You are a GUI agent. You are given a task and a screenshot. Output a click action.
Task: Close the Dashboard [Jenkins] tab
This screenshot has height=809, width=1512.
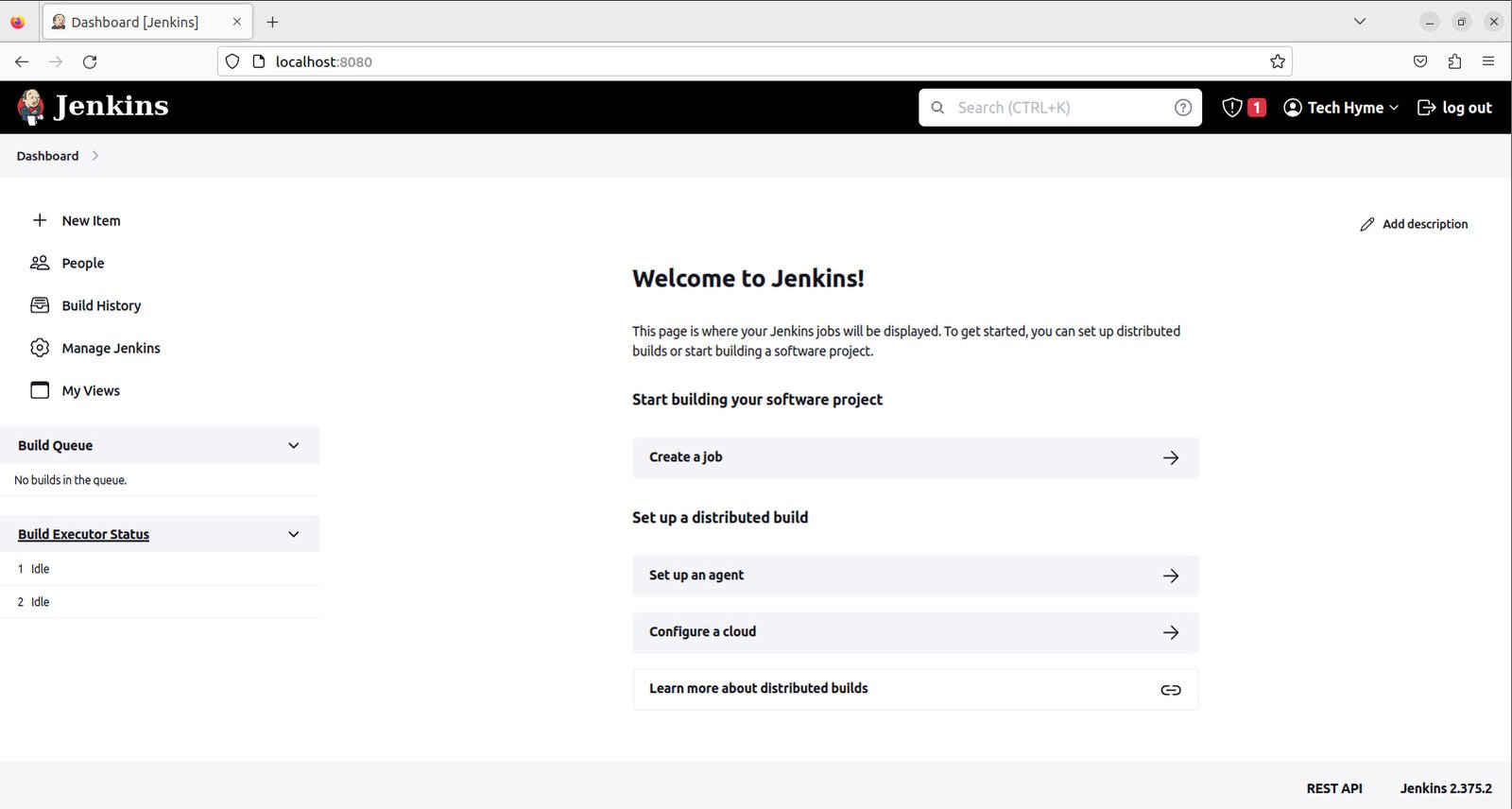(236, 22)
